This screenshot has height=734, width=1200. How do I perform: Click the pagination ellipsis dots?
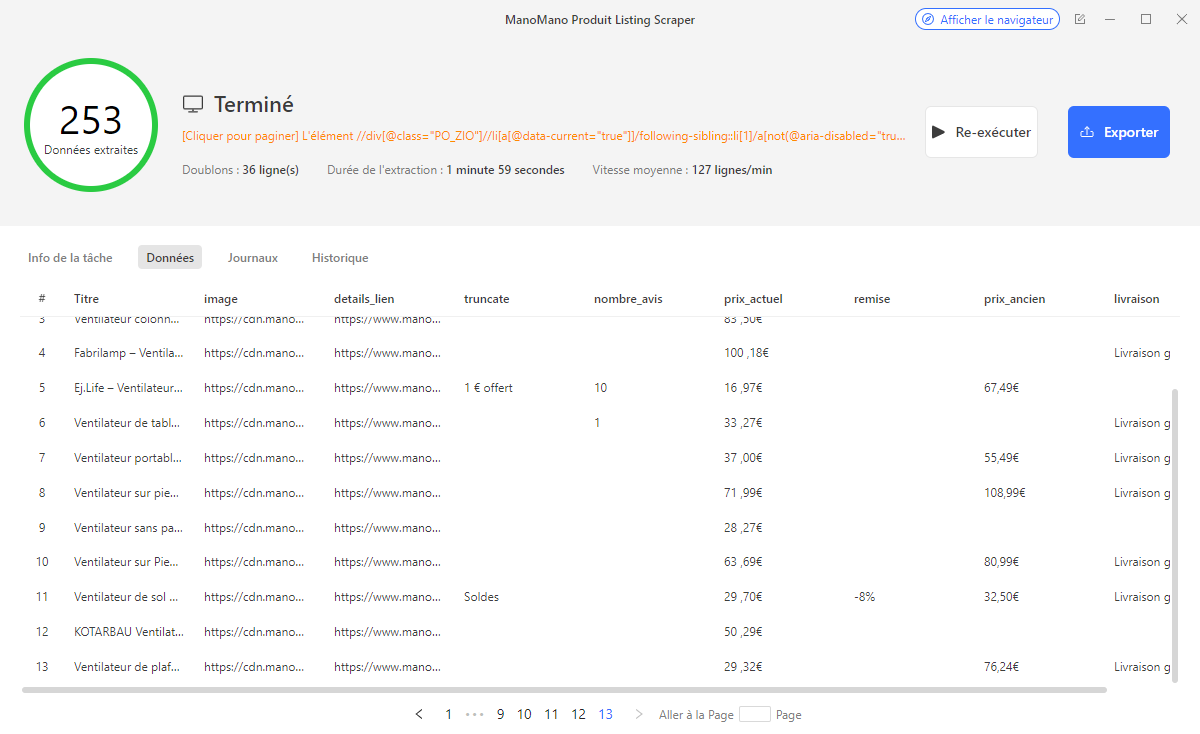coord(475,714)
